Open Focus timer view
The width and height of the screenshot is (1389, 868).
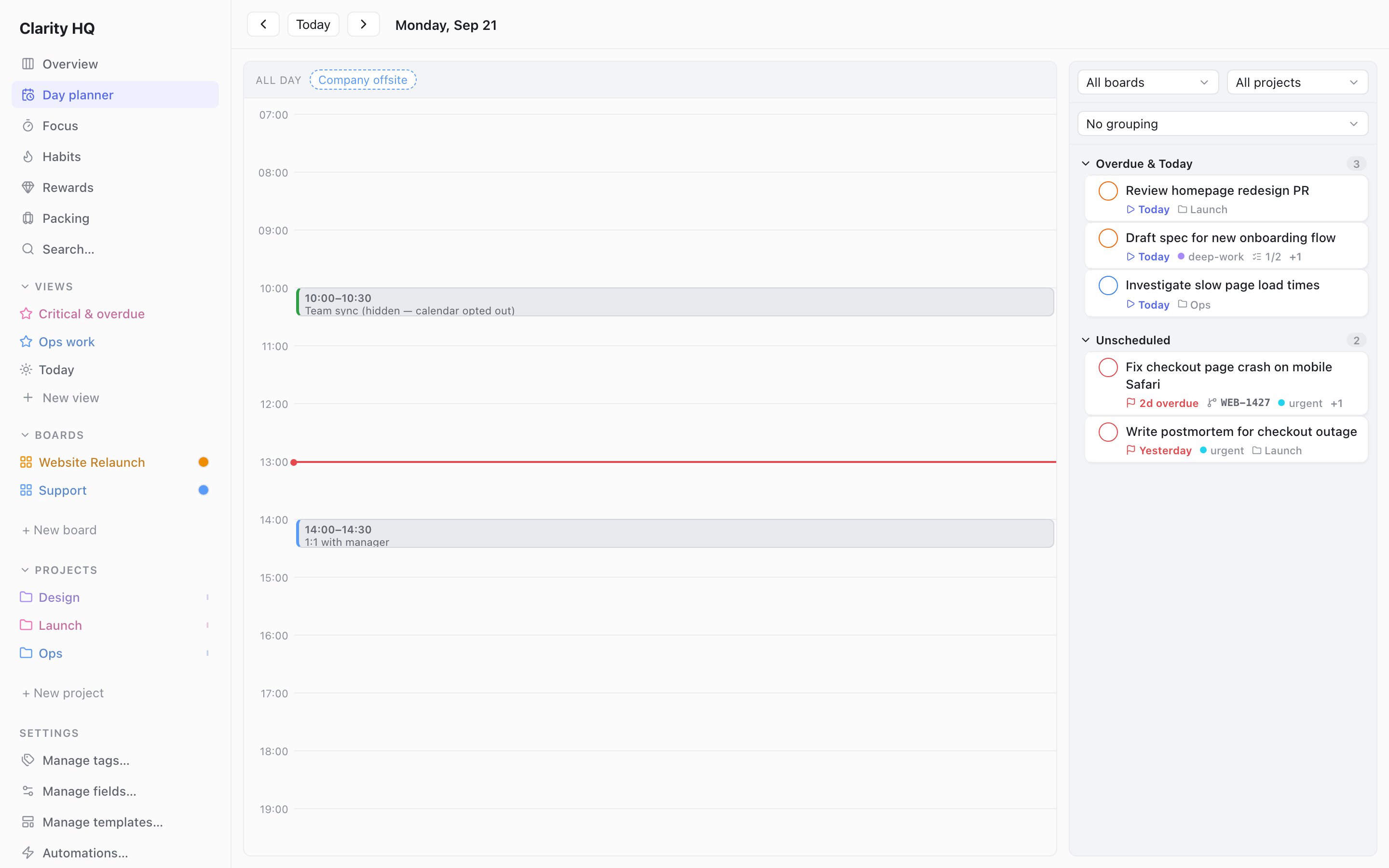[x=115, y=126]
